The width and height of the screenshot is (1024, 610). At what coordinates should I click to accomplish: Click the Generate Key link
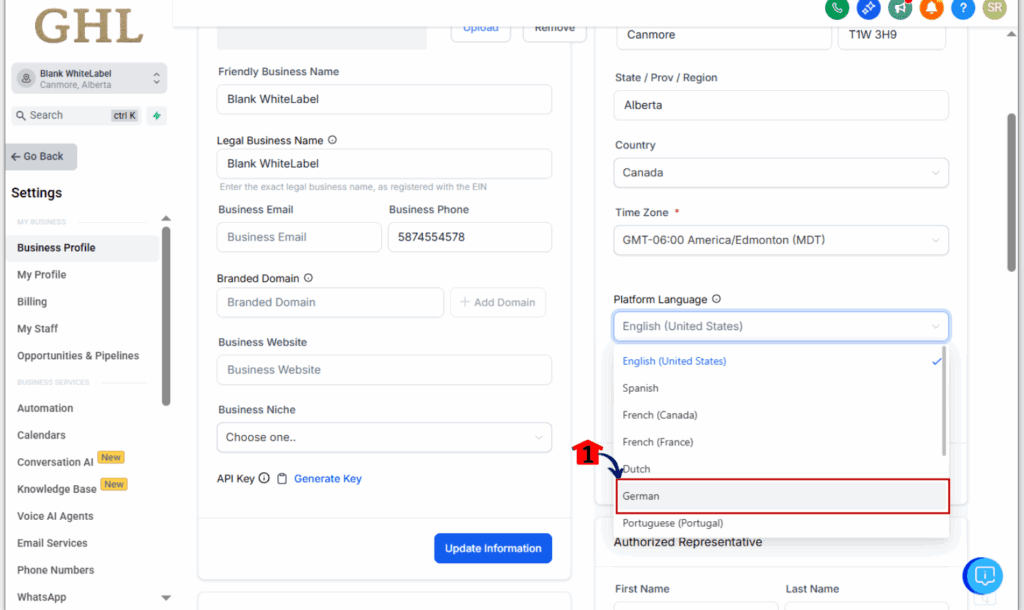coord(328,479)
